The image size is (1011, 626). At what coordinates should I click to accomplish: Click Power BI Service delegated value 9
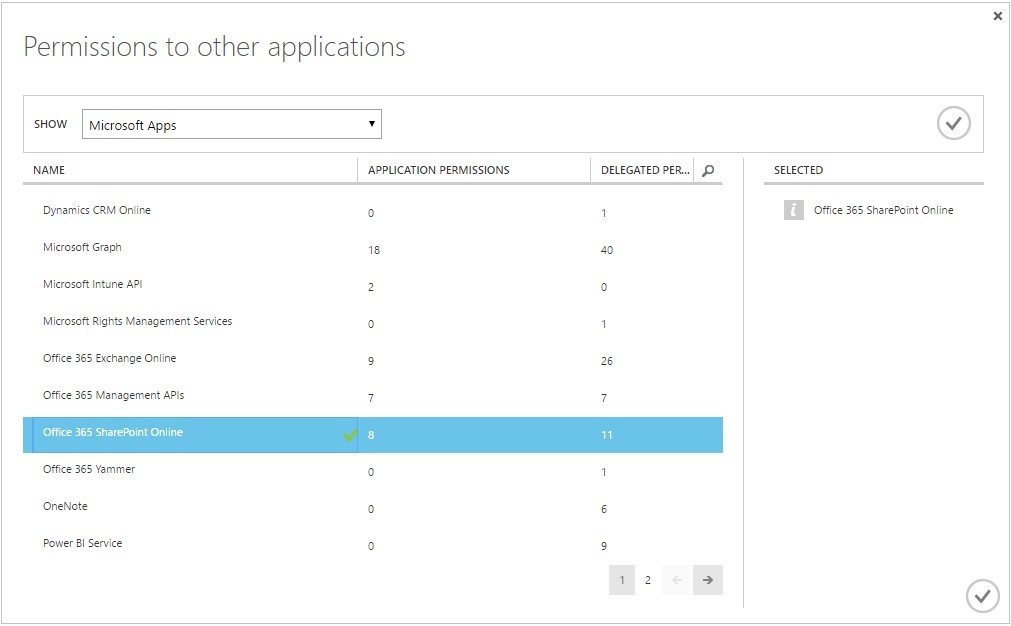[604, 546]
